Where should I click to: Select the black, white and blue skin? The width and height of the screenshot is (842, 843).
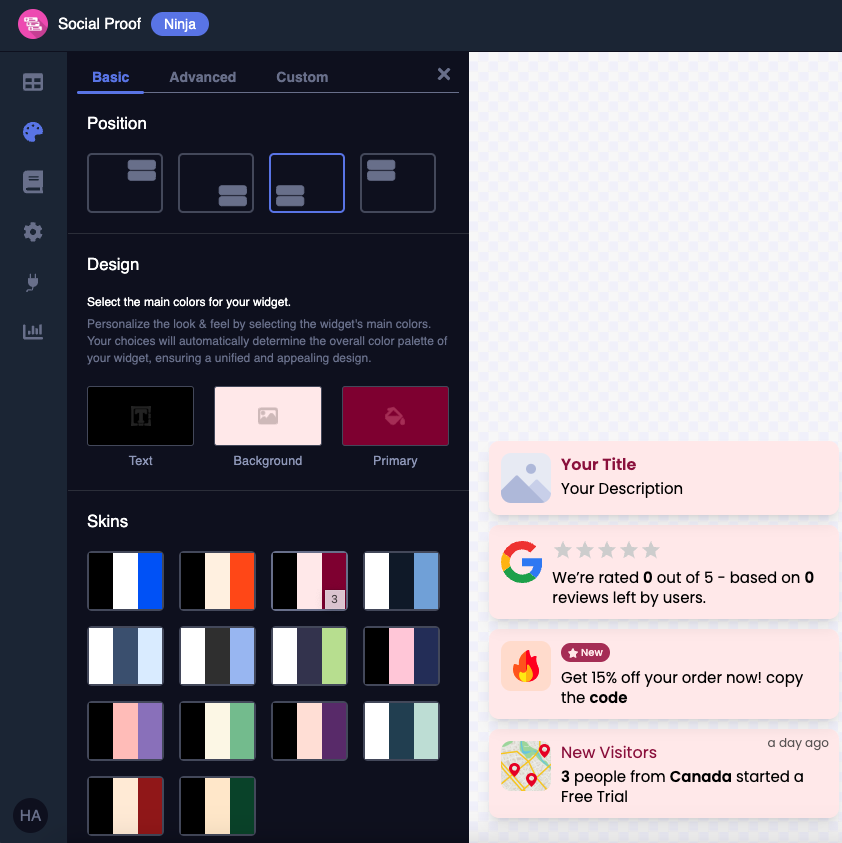coord(125,580)
